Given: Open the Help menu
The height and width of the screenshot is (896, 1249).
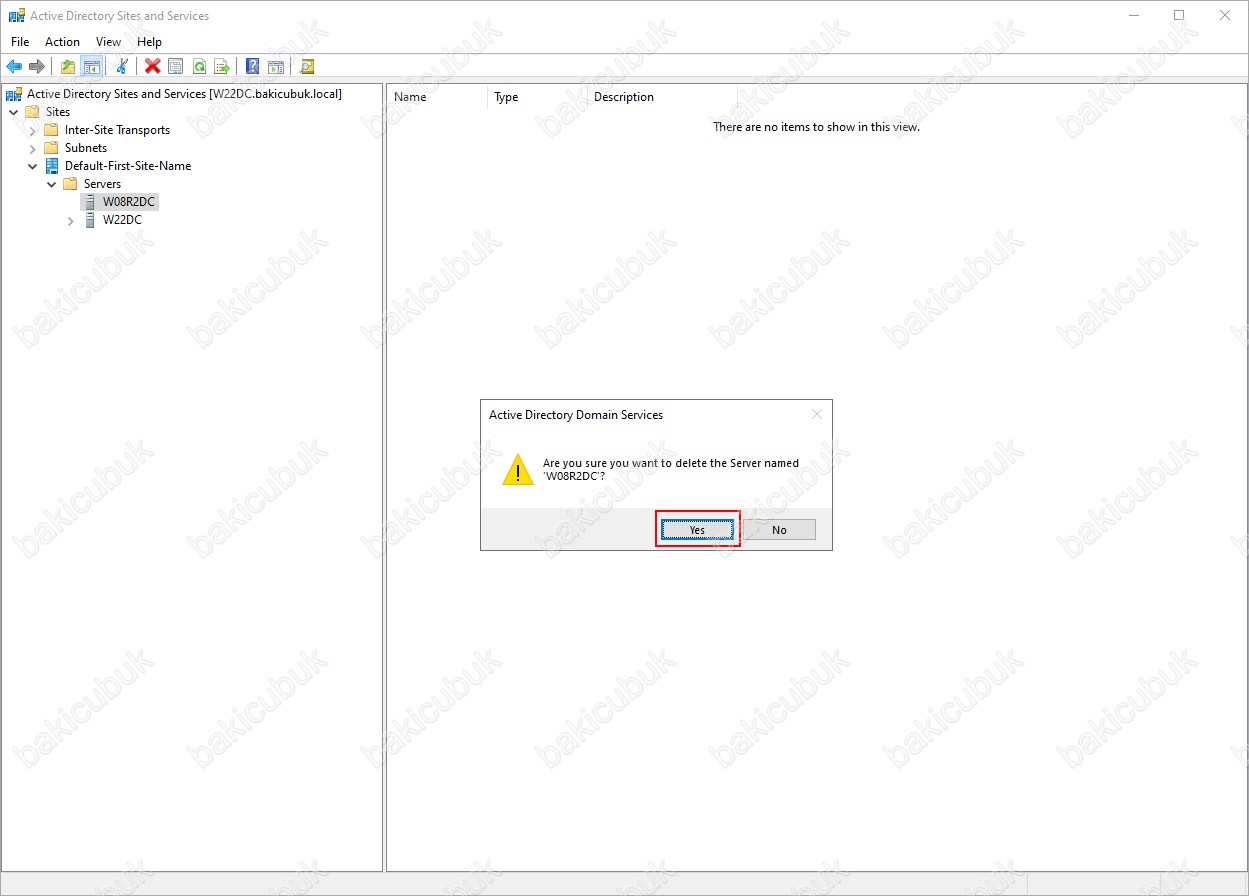Looking at the screenshot, I should 149,42.
